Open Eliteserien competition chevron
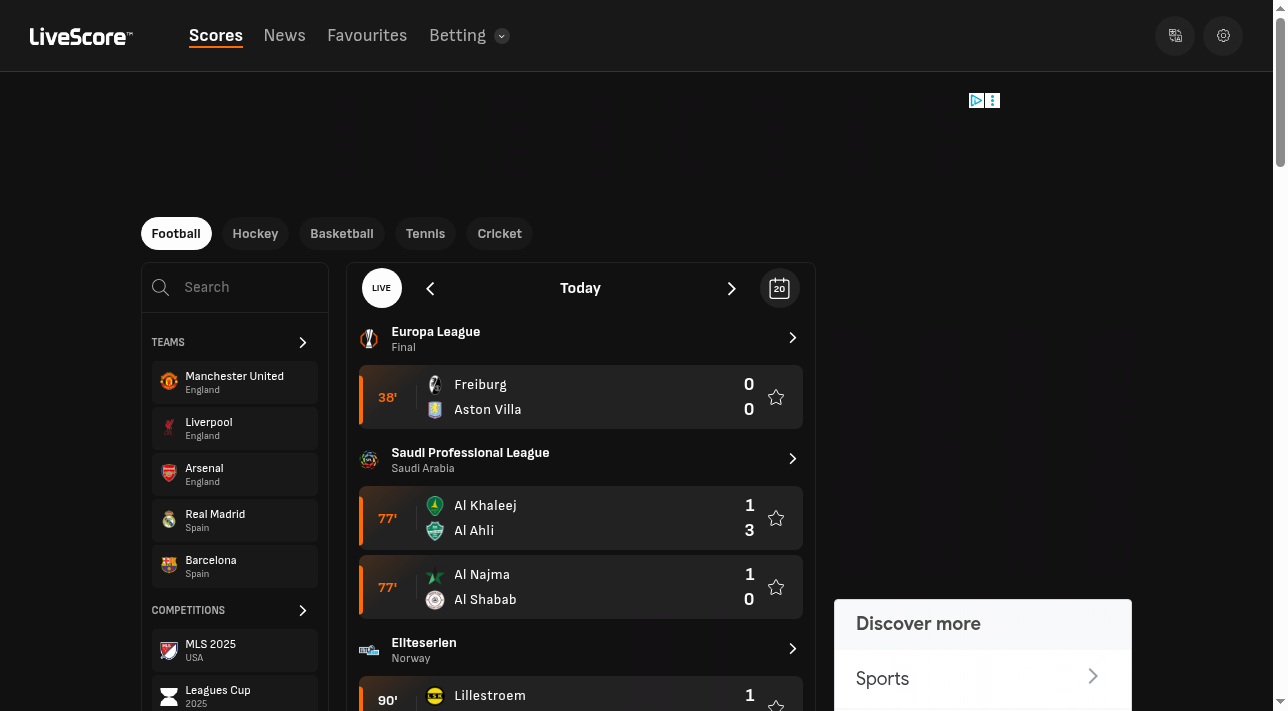Viewport: 1288px width, 711px height. [x=792, y=649]
